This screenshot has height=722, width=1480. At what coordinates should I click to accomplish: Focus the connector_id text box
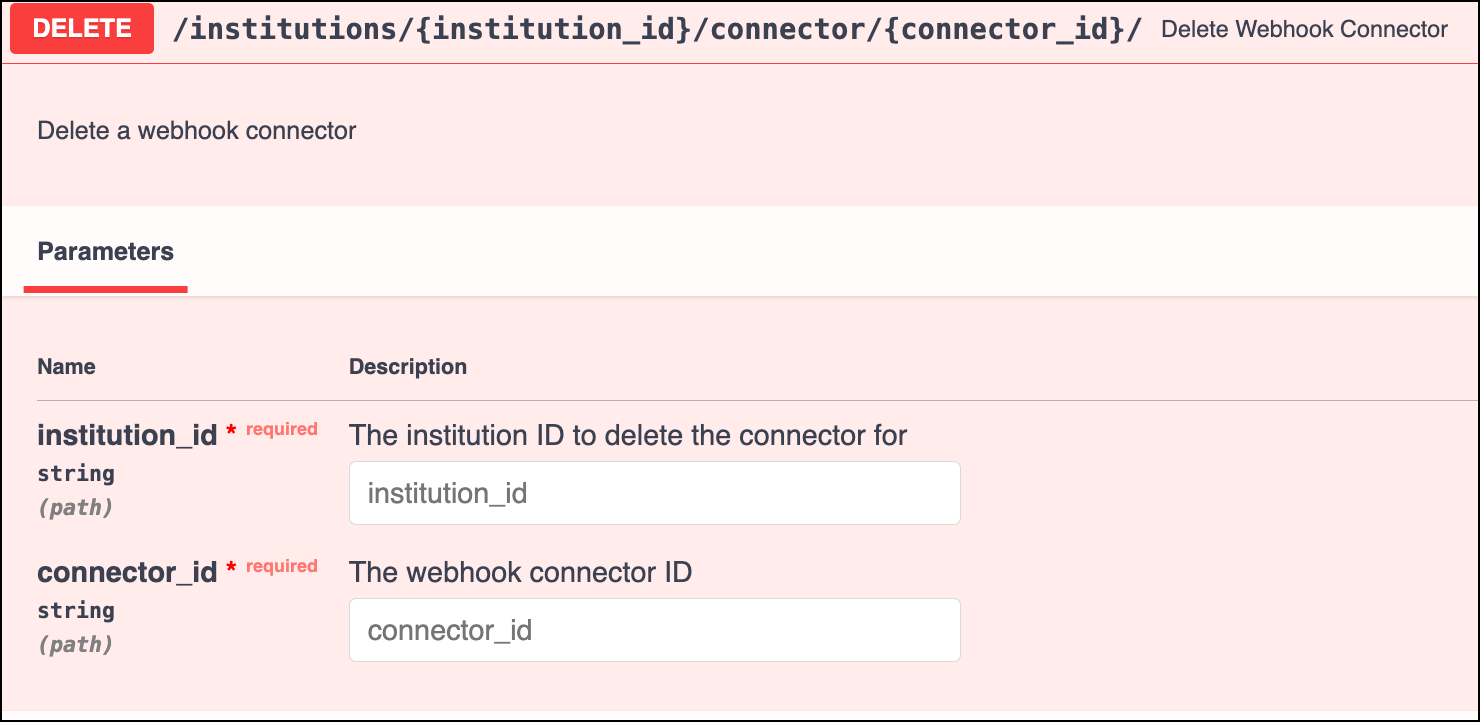tap(654, 630)
